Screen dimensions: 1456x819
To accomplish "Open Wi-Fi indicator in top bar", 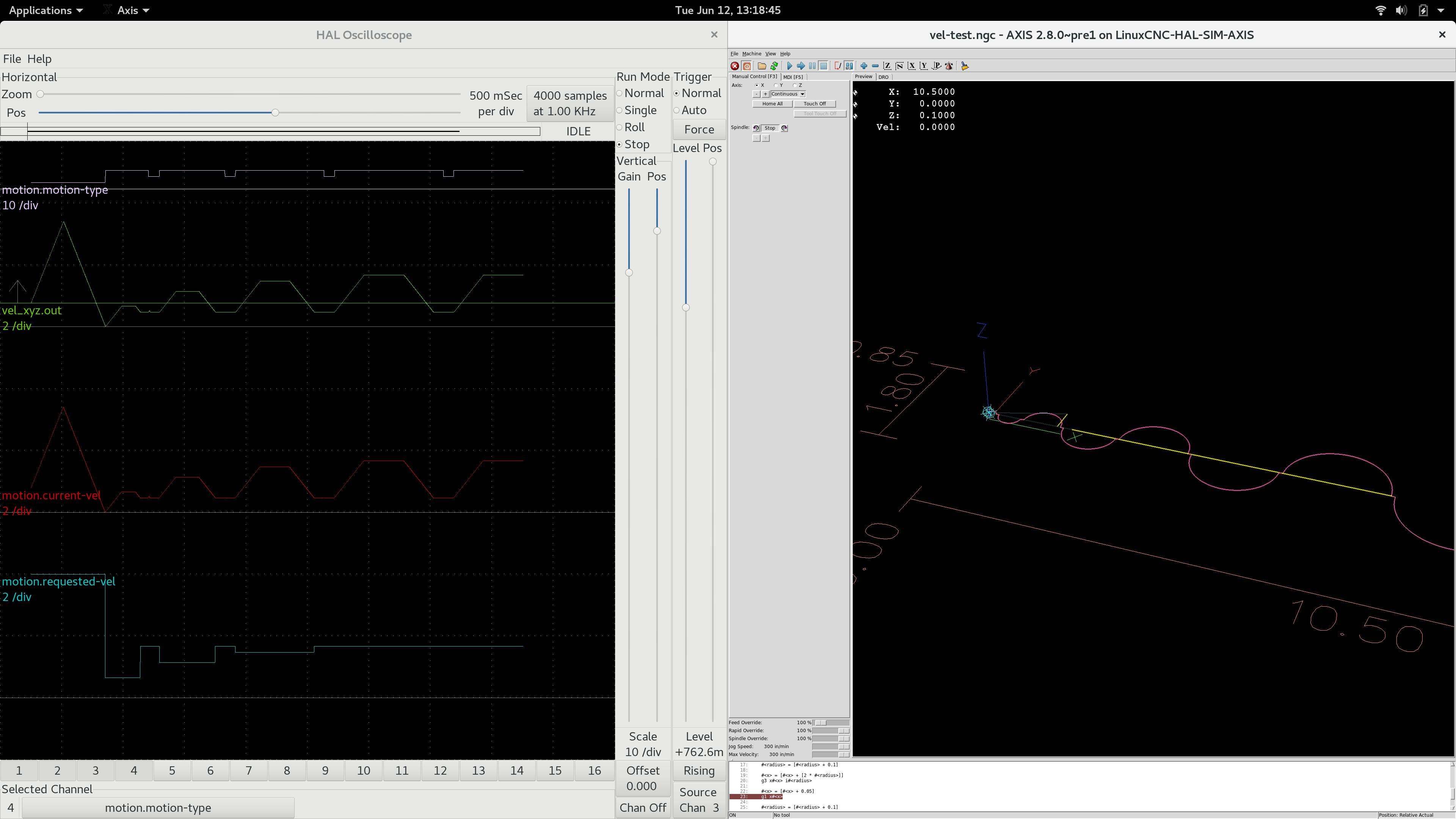I will click(x=1380, y=10).
